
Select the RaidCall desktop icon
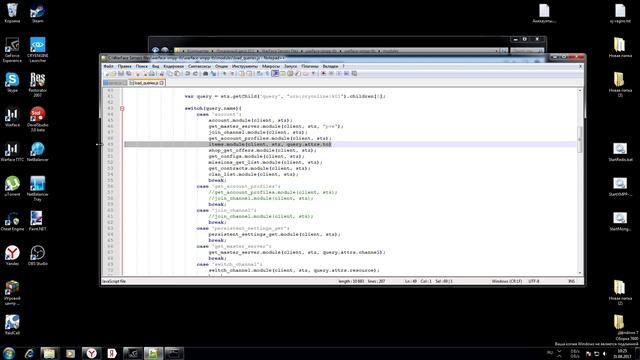(x=12, y=324)
